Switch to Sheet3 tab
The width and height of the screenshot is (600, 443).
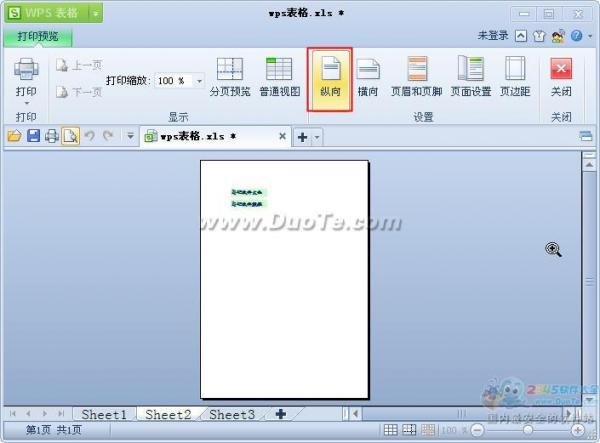point(232,414)
